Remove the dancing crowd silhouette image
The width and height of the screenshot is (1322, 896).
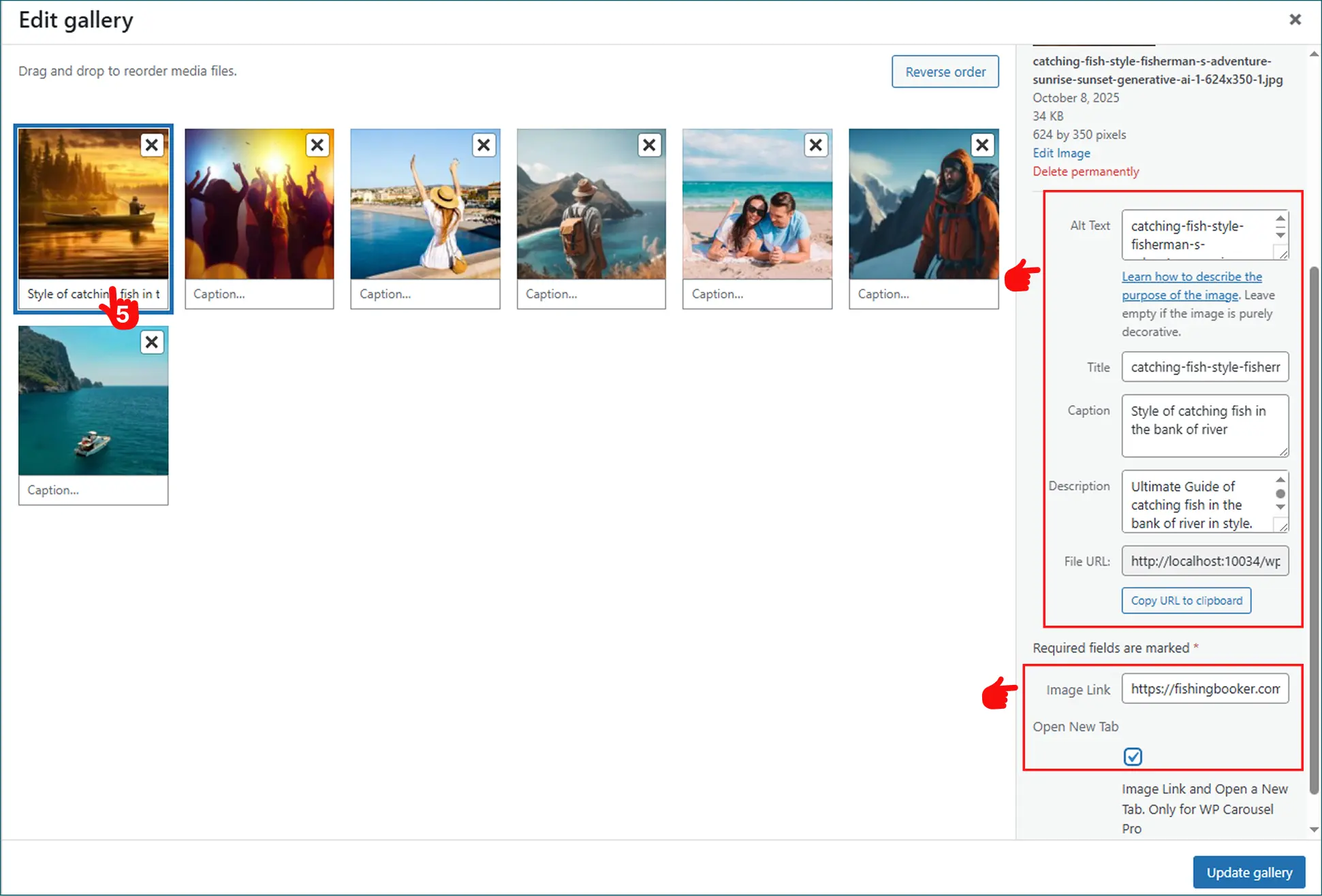pos(317,145)
